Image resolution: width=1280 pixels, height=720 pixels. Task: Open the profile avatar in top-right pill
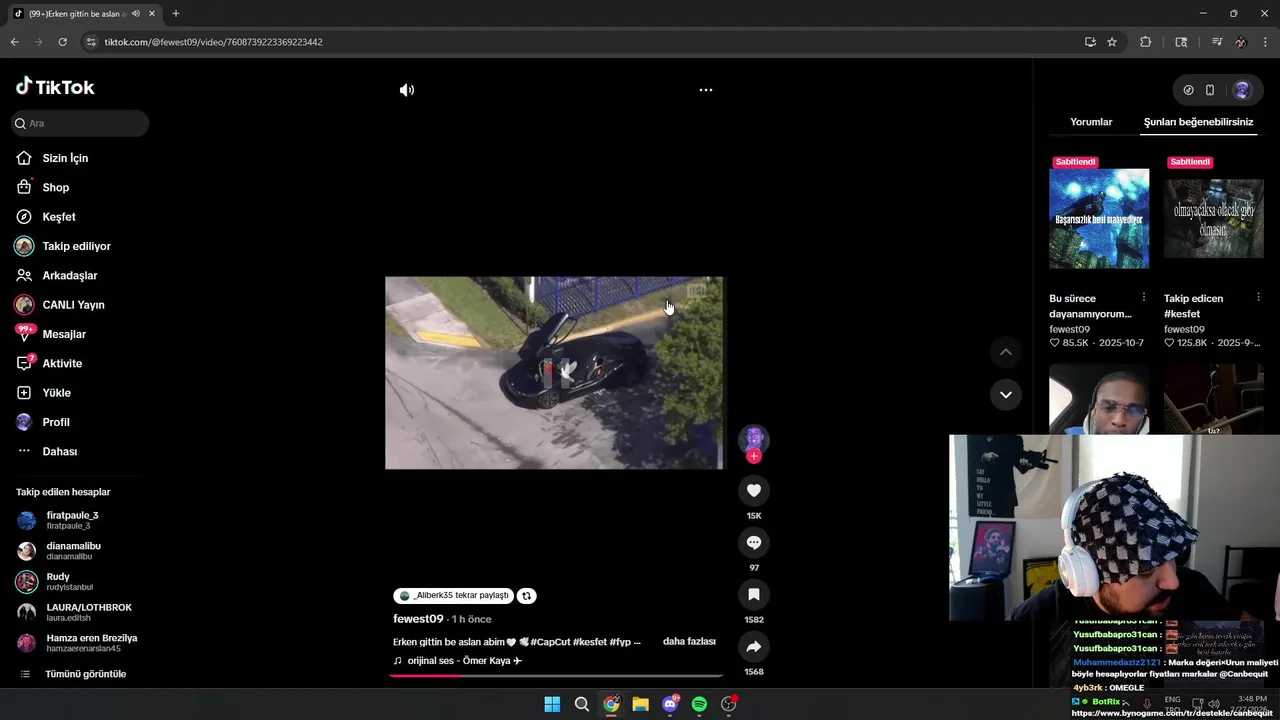coord(1242,90)
